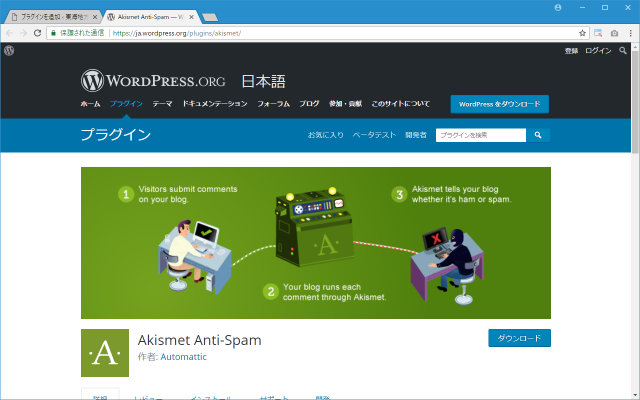Open the Automattic author link

click(x=185, y=356)
